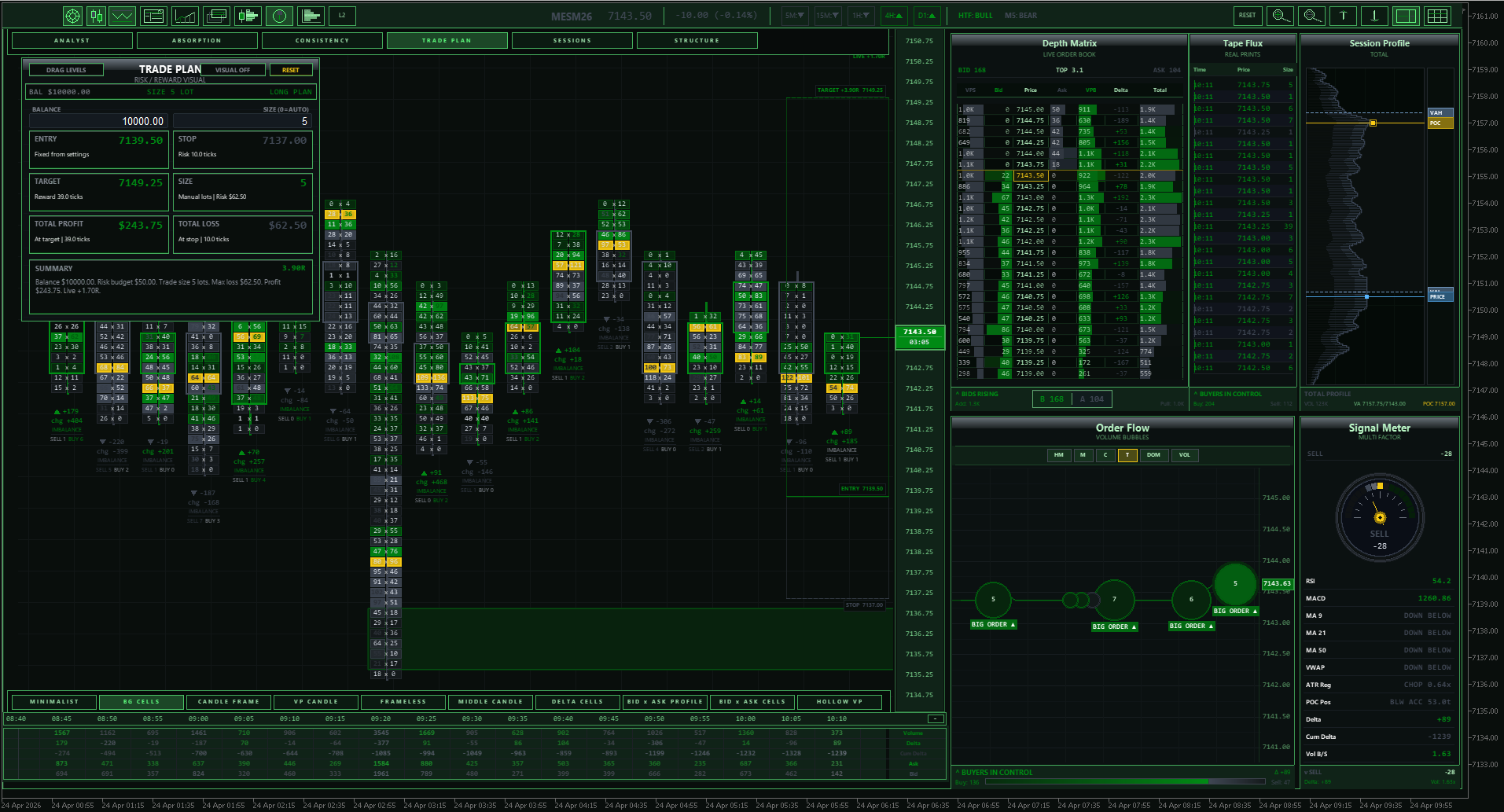
Task: Open the 4H timeframe dropdown
Action: 894,16
